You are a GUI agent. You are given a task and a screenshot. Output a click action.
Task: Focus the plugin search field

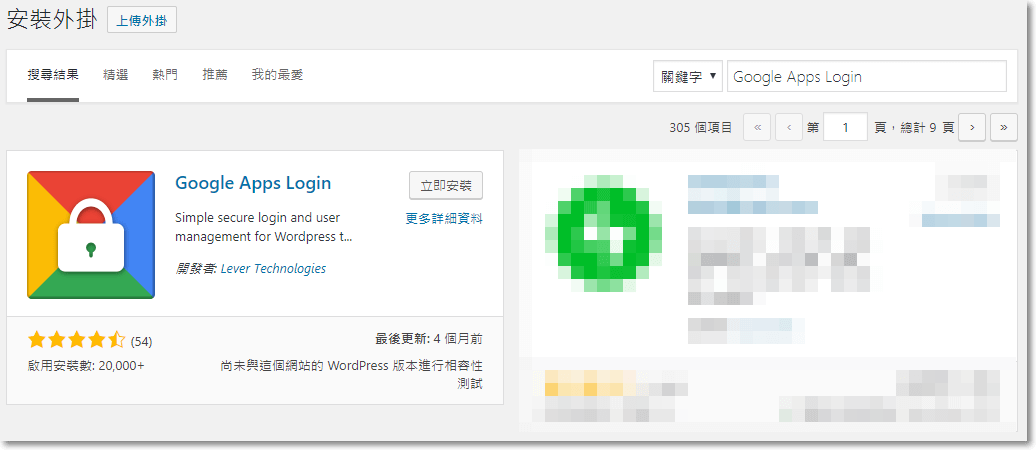pyautogui.click(x=867, y=77)
